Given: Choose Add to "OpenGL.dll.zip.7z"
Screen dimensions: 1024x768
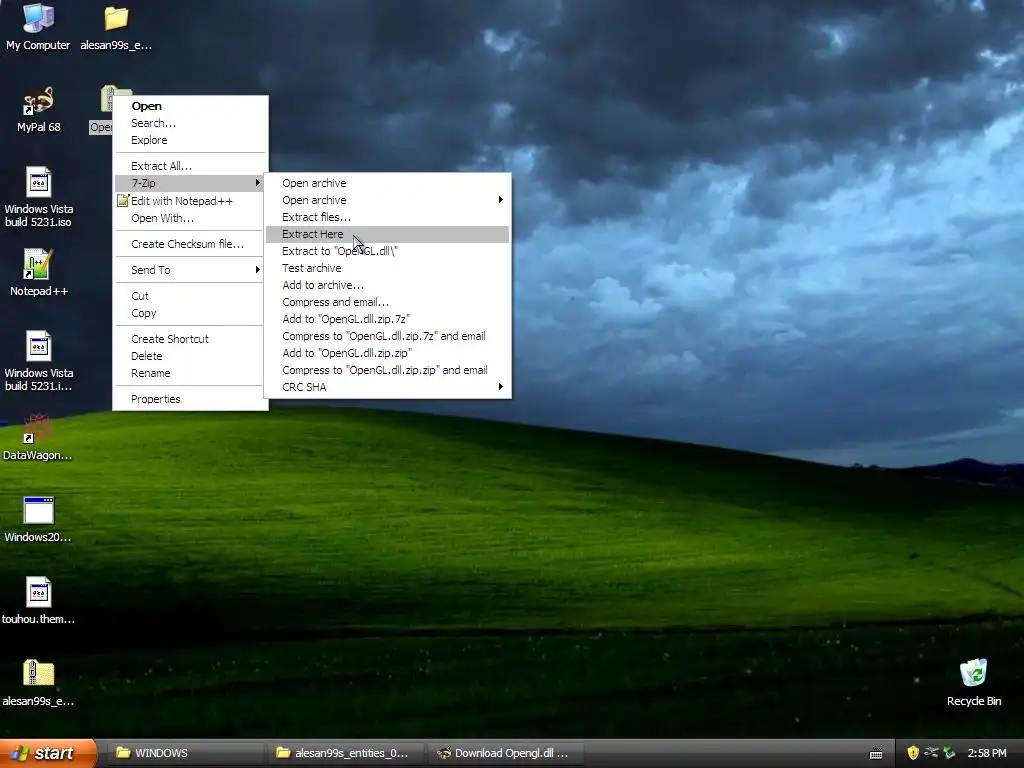Looking at the screenshot, I should (x=387, y=319).
